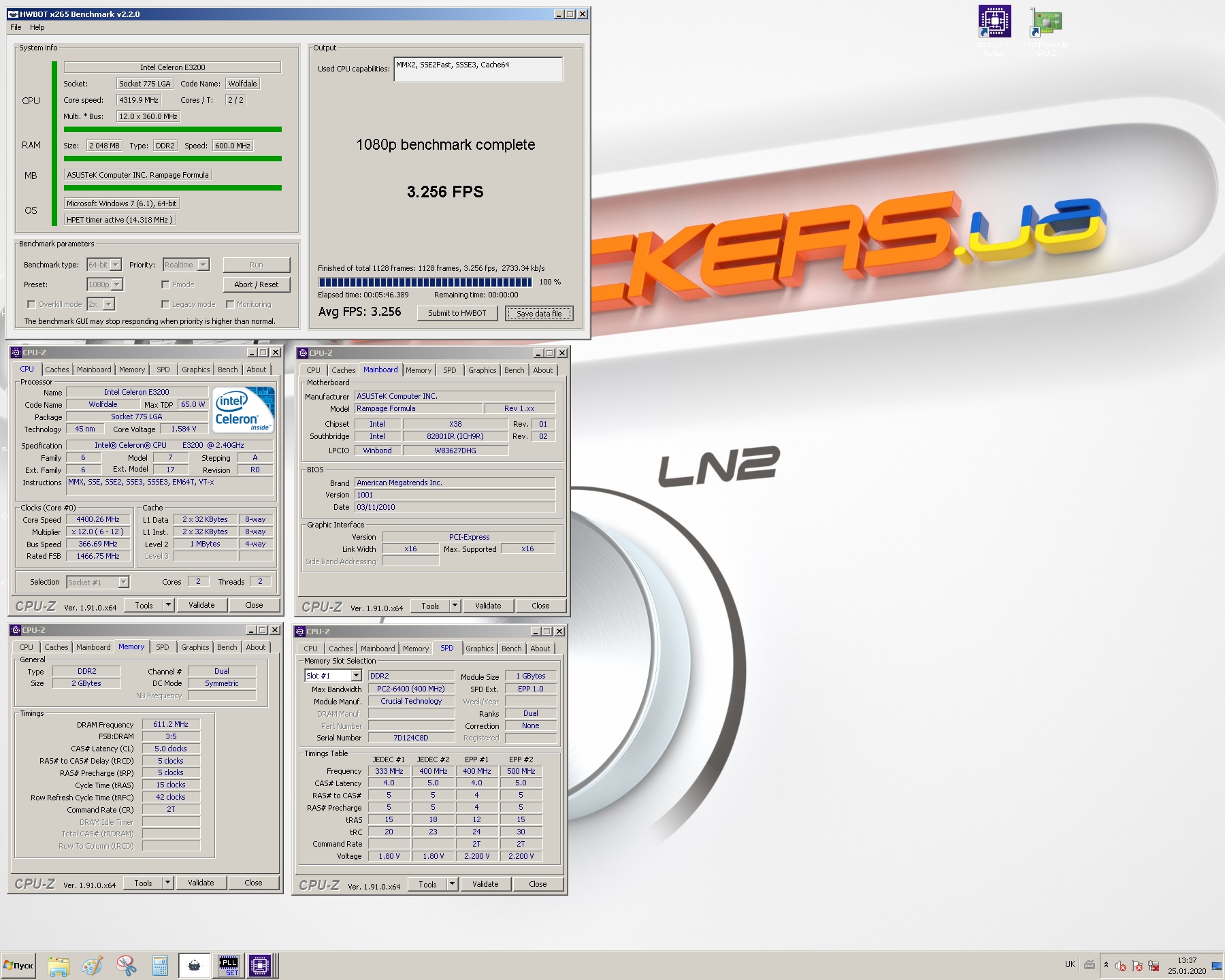The image size is (1225, 980).
Task: Expand Tools arrow in CPU-Z Mainboard window
Action: coord(455,606)
